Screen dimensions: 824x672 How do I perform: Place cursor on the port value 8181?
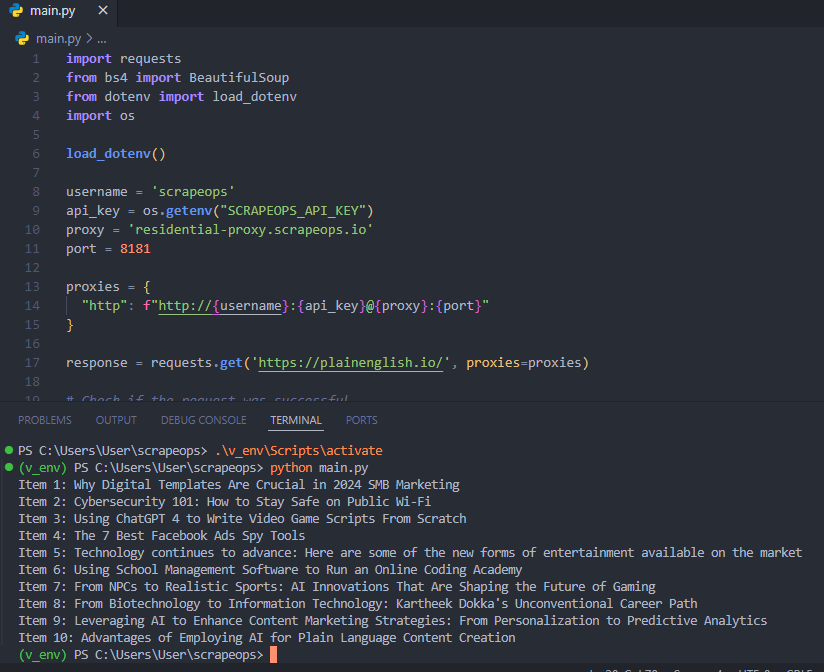point(134,249)
